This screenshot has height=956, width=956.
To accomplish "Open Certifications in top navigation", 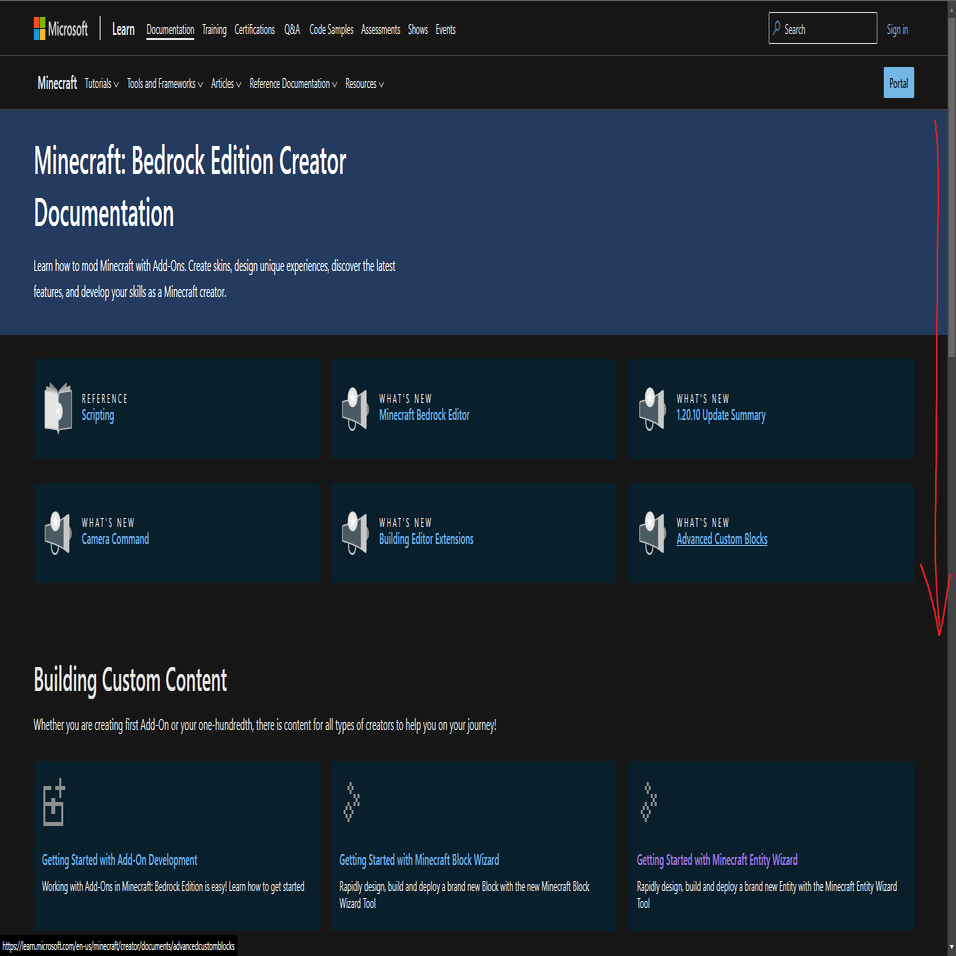I will pos(254,29).
